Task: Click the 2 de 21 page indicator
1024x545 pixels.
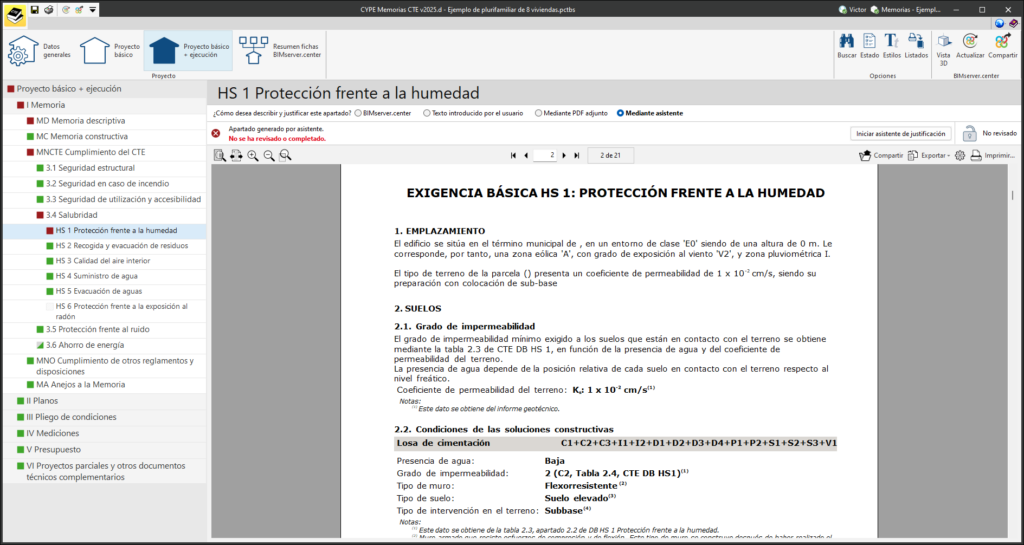Action: 610,155
